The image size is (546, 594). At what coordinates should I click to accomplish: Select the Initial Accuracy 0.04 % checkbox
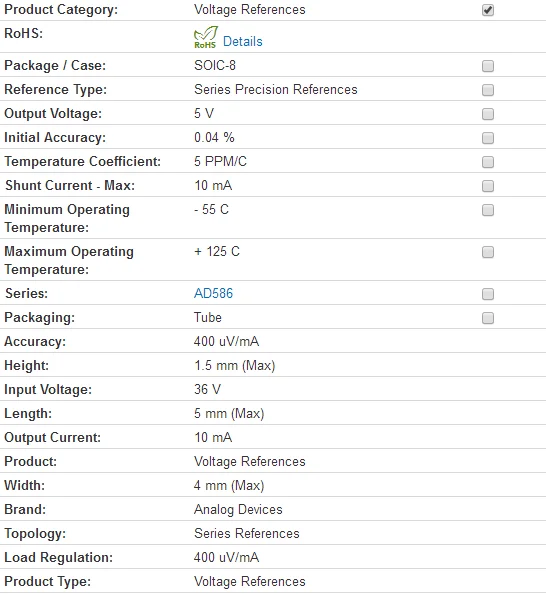[488, 138]
